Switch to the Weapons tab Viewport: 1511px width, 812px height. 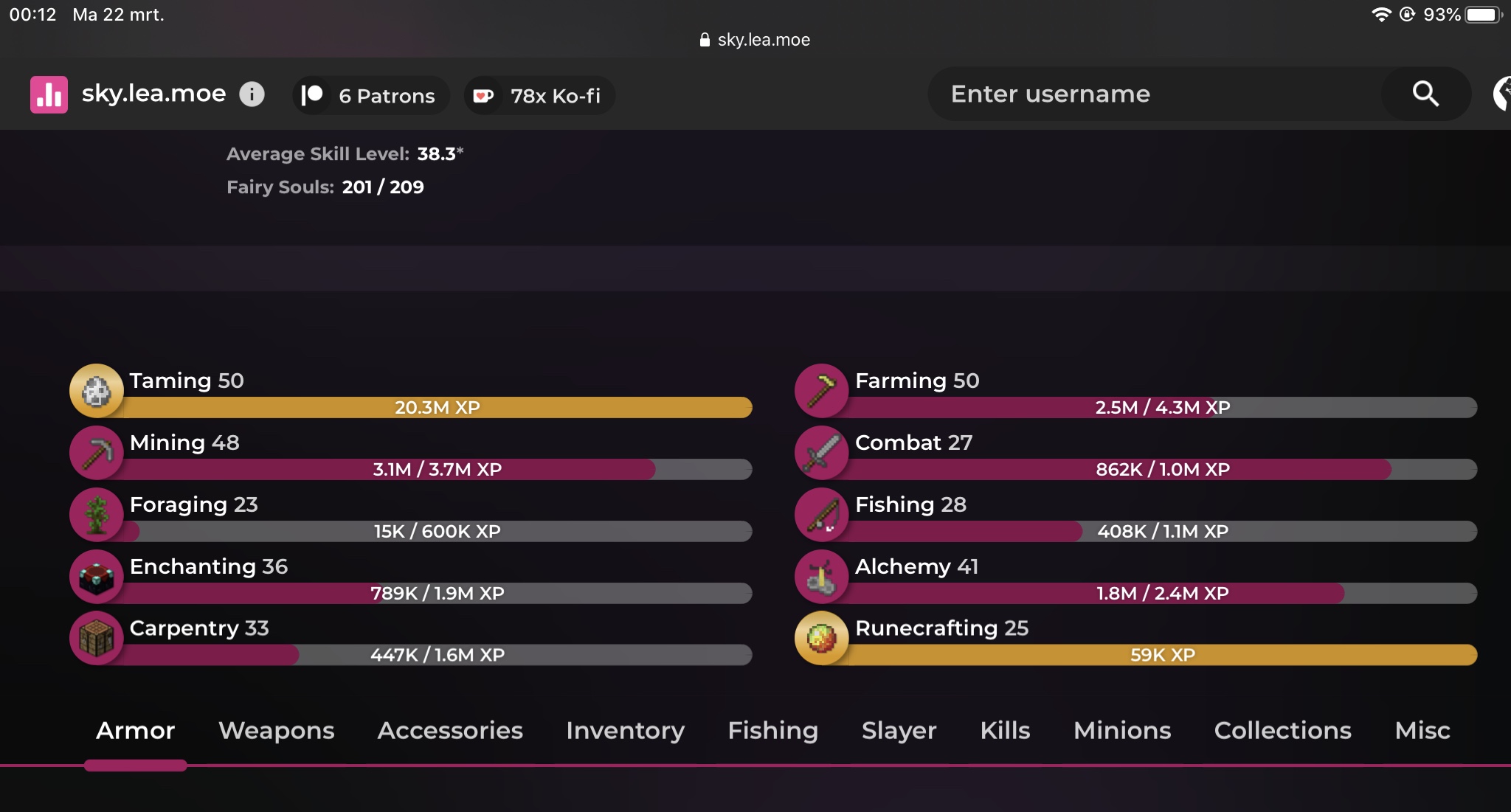click(x=276, y=730)
